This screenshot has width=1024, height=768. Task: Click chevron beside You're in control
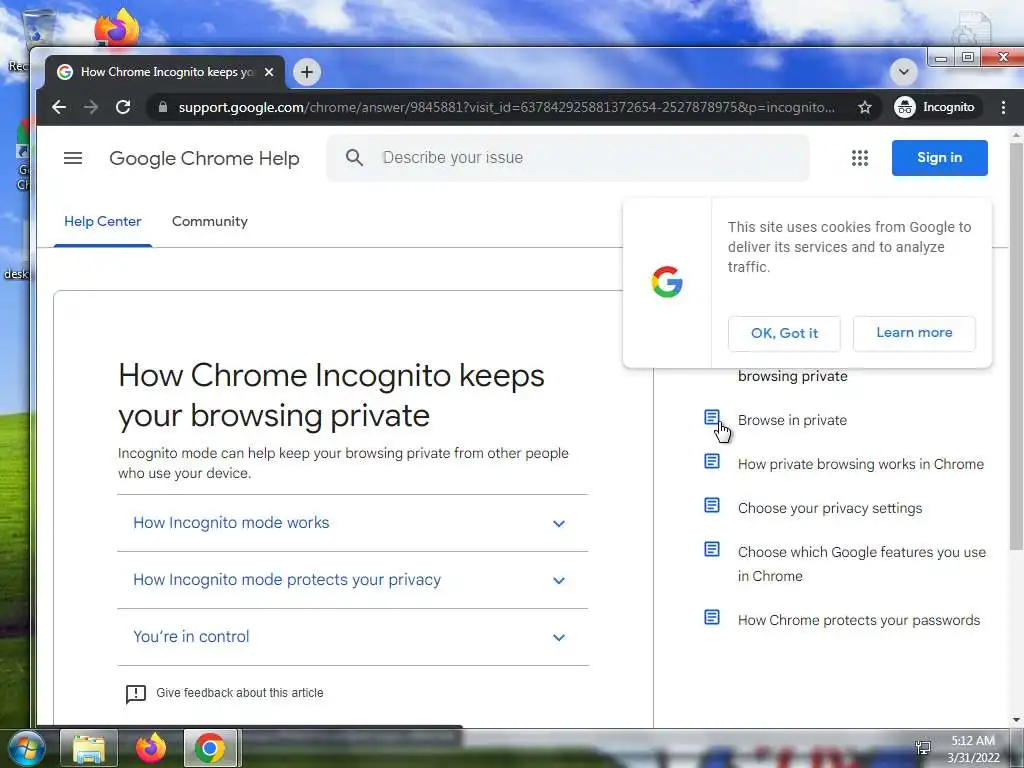coord(558,637)
